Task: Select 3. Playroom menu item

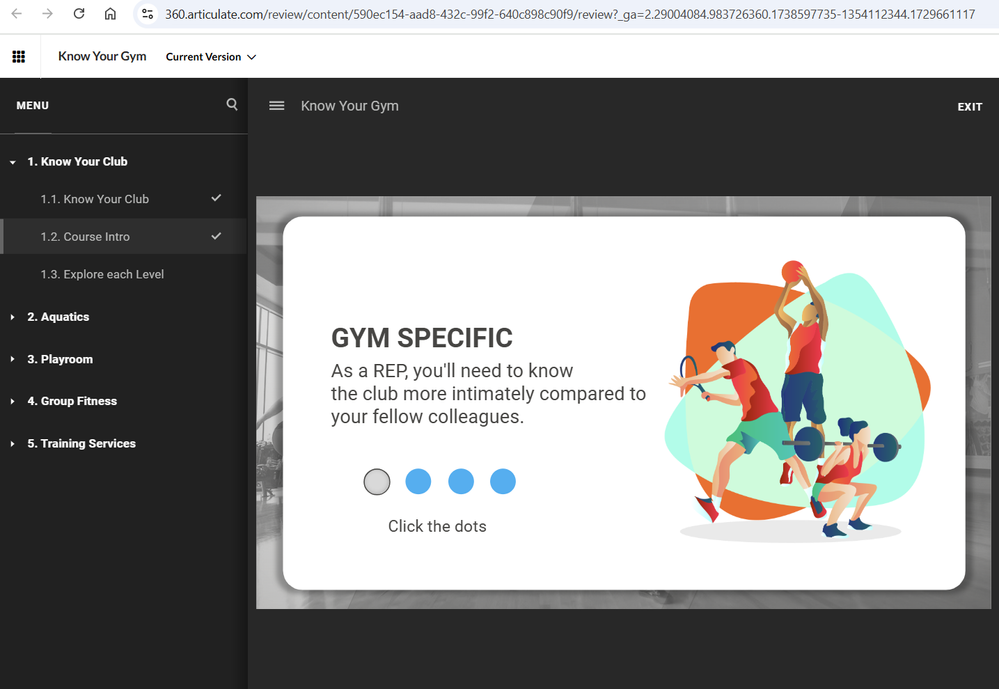Action: 60,359
